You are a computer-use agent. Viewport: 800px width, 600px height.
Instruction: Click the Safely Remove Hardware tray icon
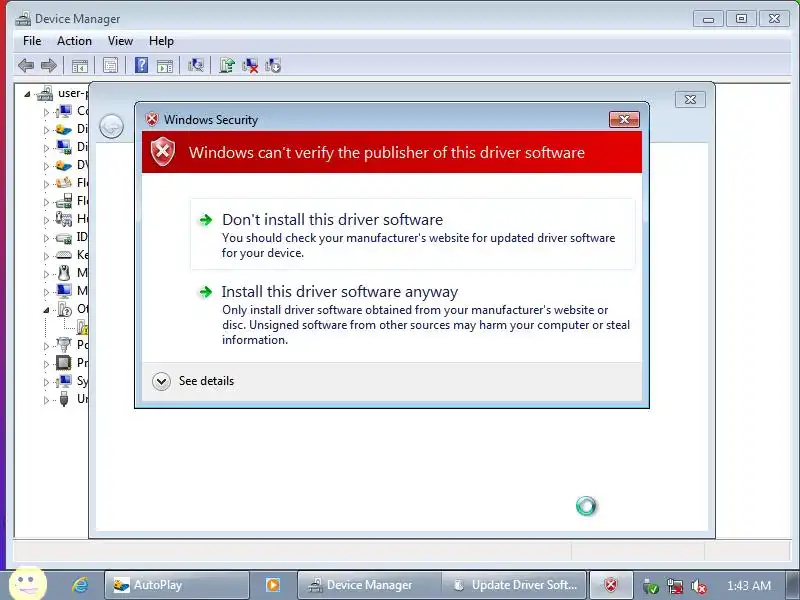click(x=651, y=586)
